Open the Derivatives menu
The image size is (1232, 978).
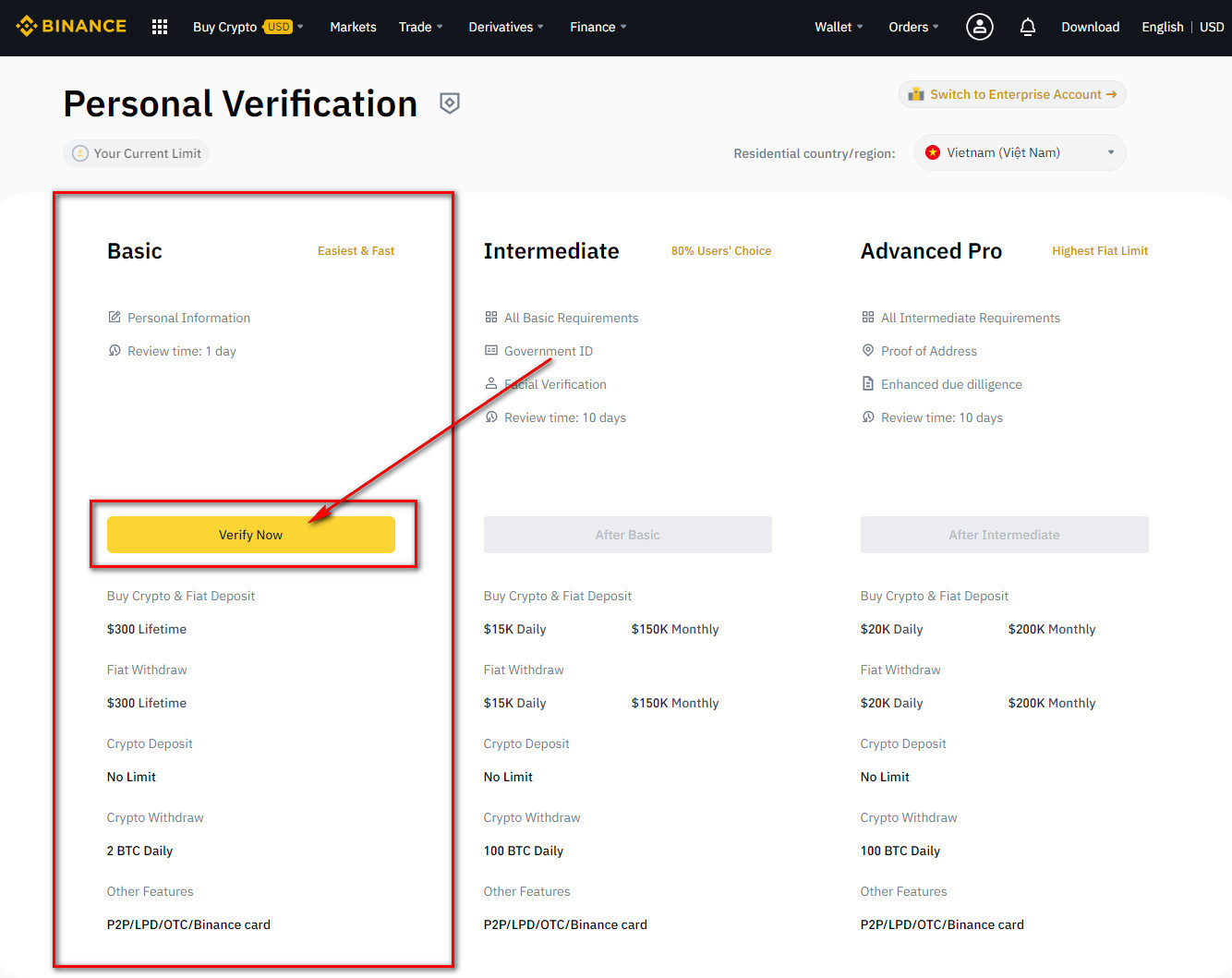[x=505, y=27]
